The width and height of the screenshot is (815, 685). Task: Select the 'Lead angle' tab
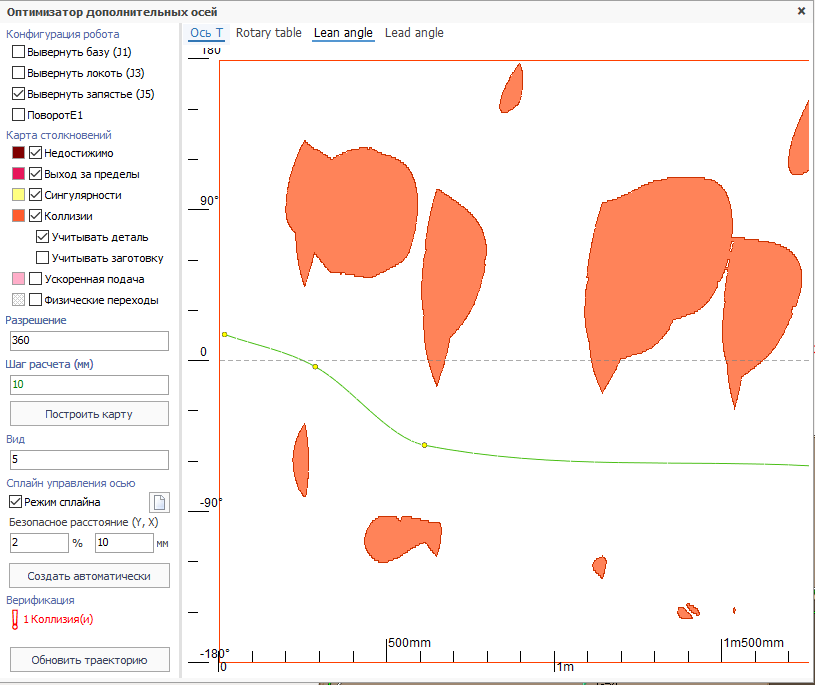[x=414, y=33]
